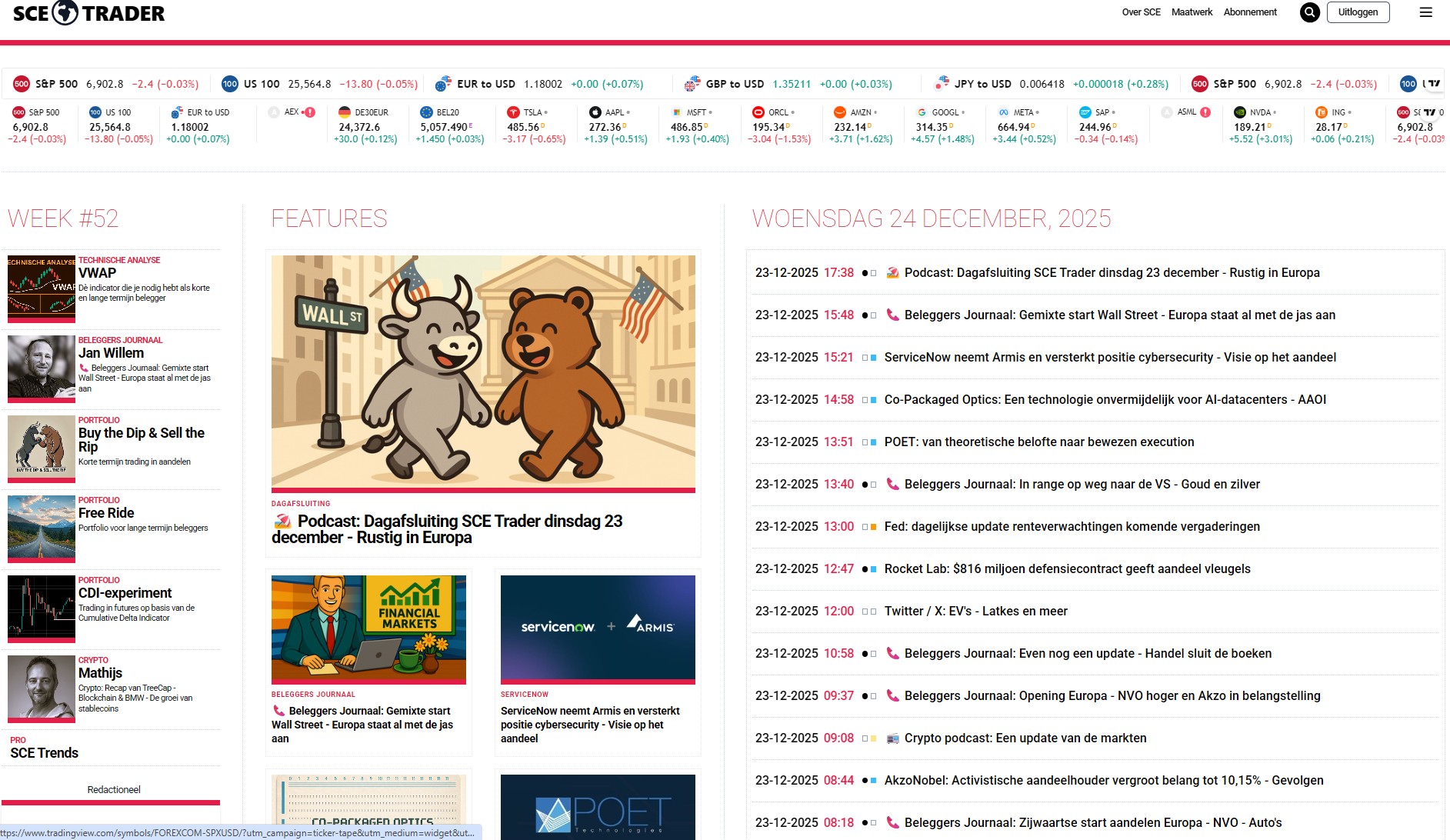Click the German flag beside DE30EUR

point(345,112)
